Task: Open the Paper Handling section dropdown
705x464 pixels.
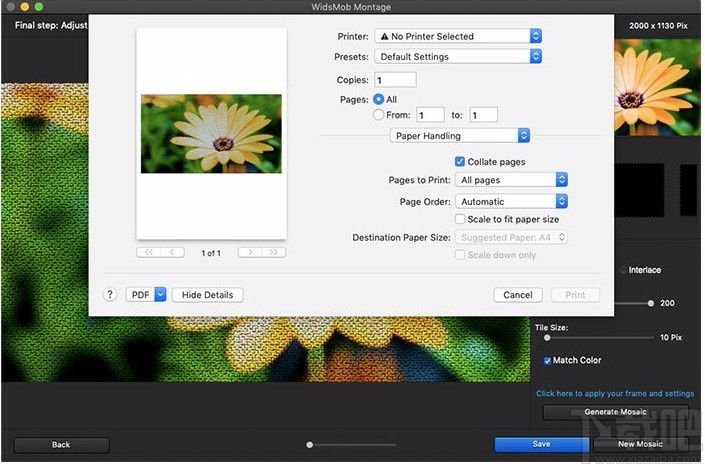Action: [x=460, y=136]
